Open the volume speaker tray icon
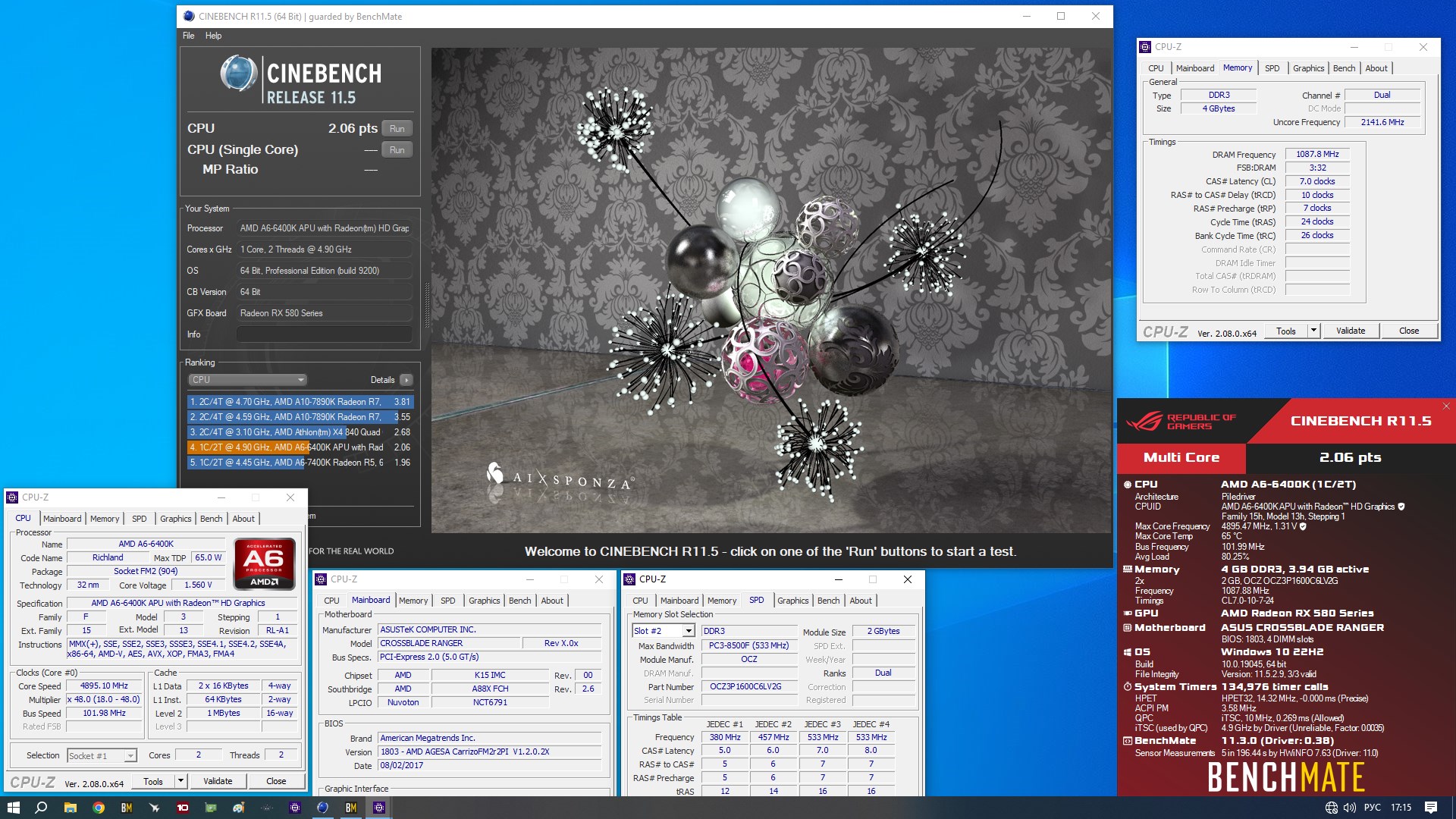This screenshot has width=1456, height=819. [x=1350, y=808]
